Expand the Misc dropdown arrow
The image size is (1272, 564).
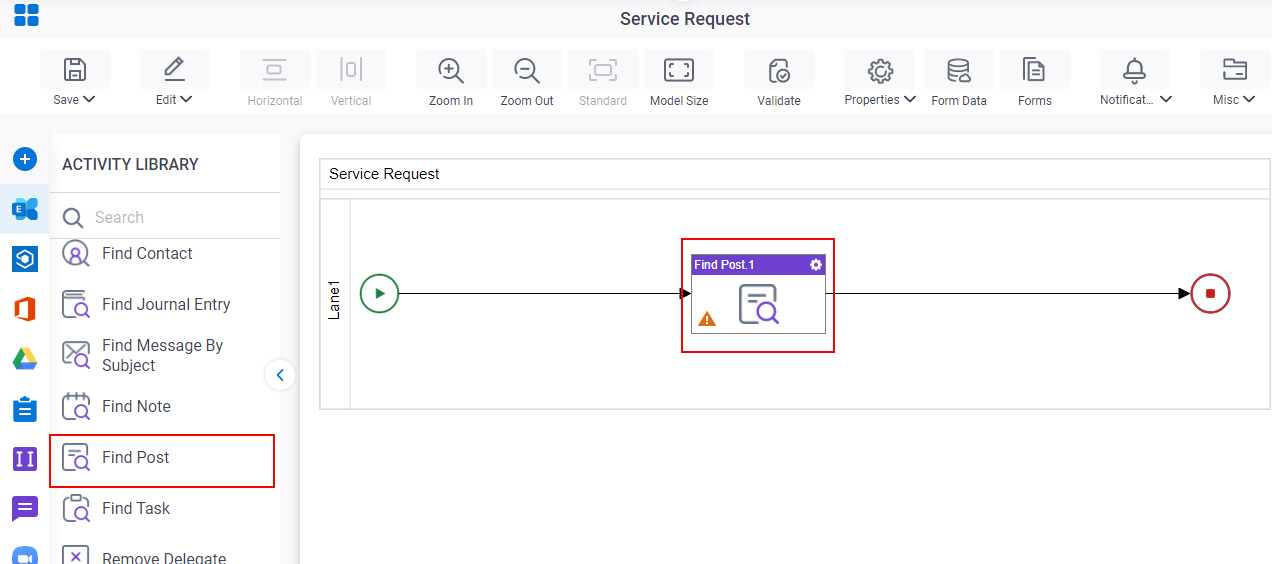point(1249,100)
